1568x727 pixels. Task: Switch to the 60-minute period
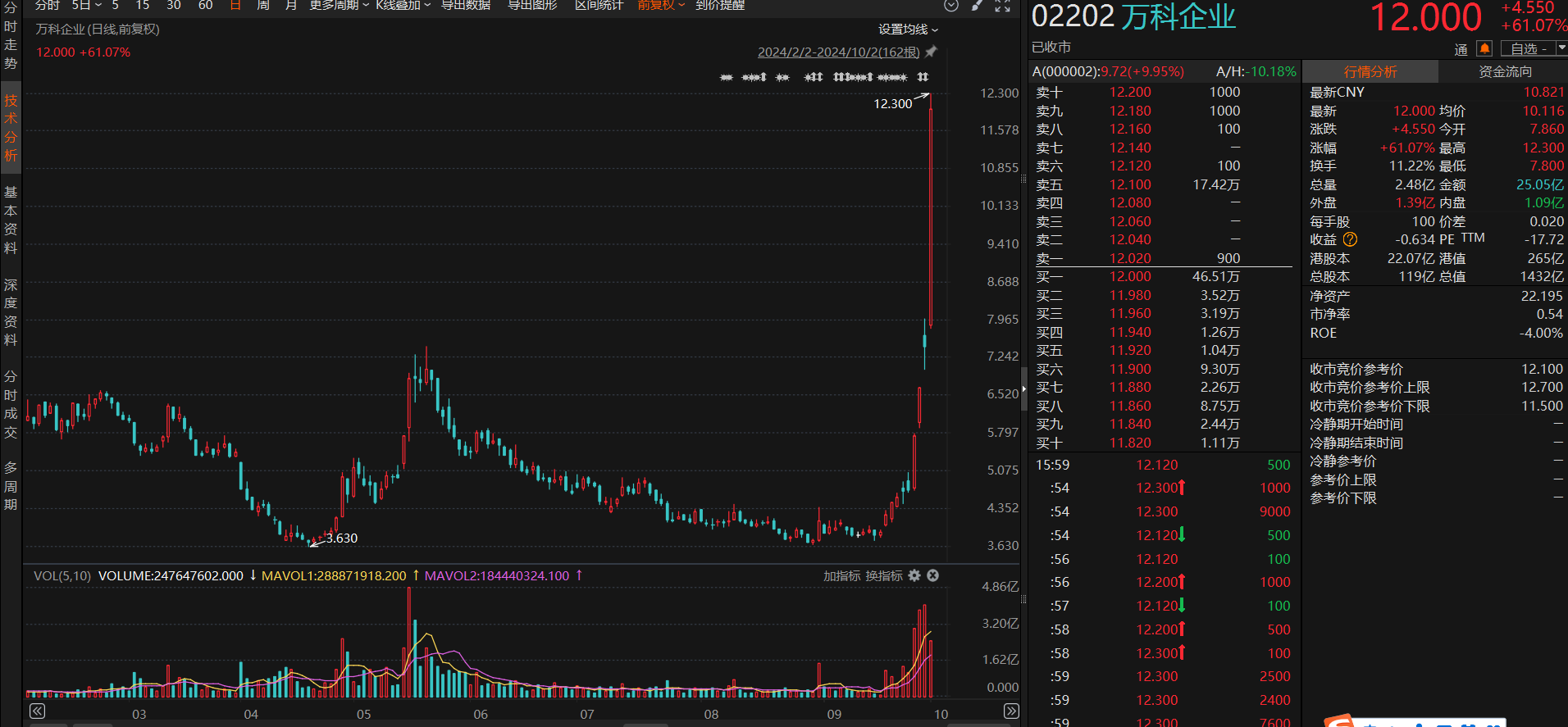coord(206,6)
